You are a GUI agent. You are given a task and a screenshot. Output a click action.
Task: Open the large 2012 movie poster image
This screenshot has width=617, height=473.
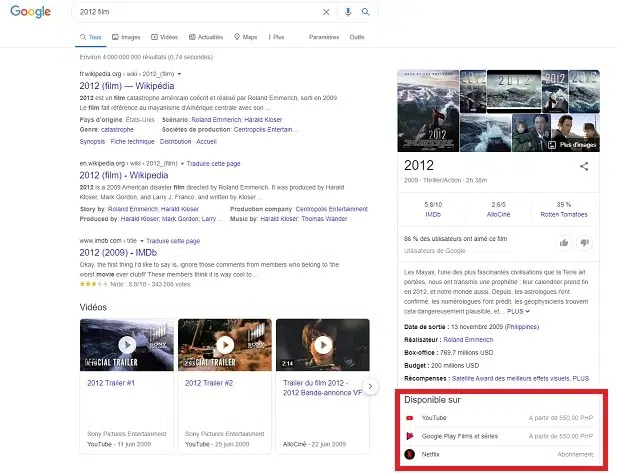tap(428, 111)
